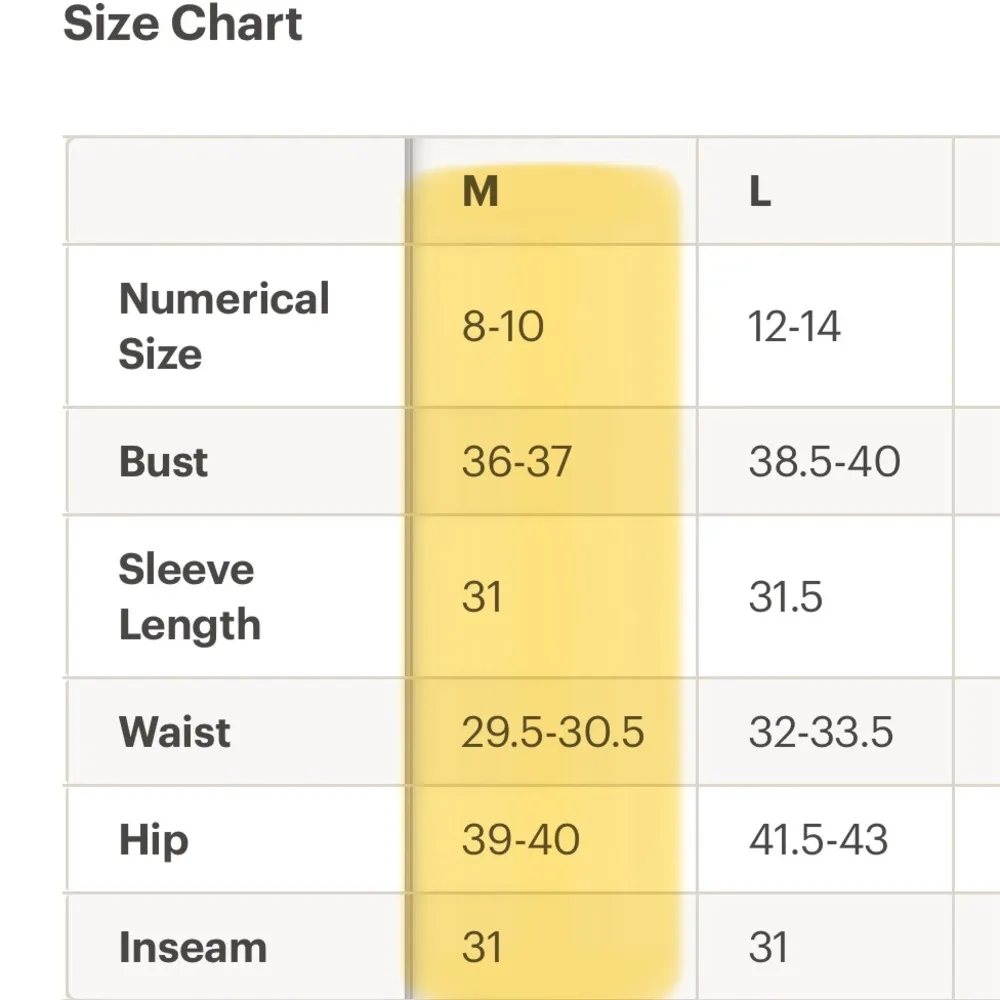The width and height of the screenshot is (1000, 1000).
Task: Click the Bust row label
Action: (164, 461)
